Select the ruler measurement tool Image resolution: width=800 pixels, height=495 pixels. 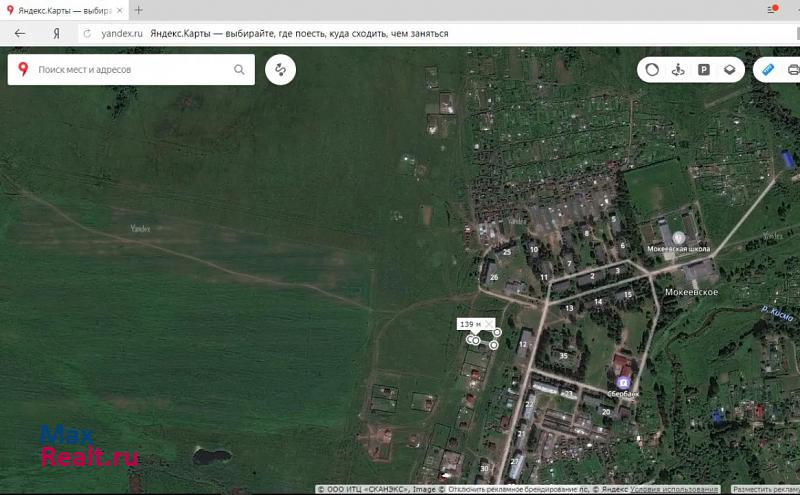(x=768, y=70)
